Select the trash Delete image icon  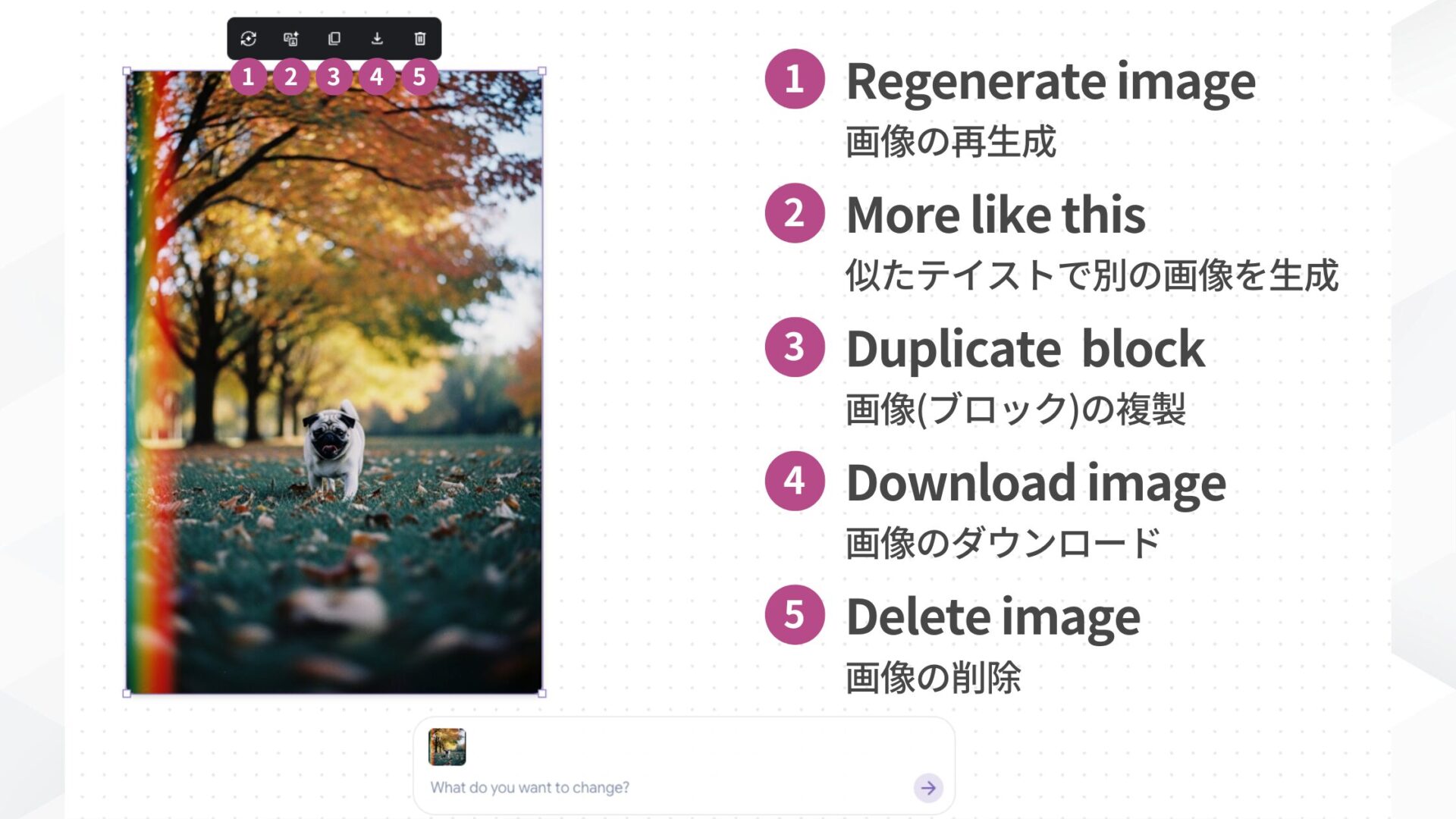tap(419, 39)
